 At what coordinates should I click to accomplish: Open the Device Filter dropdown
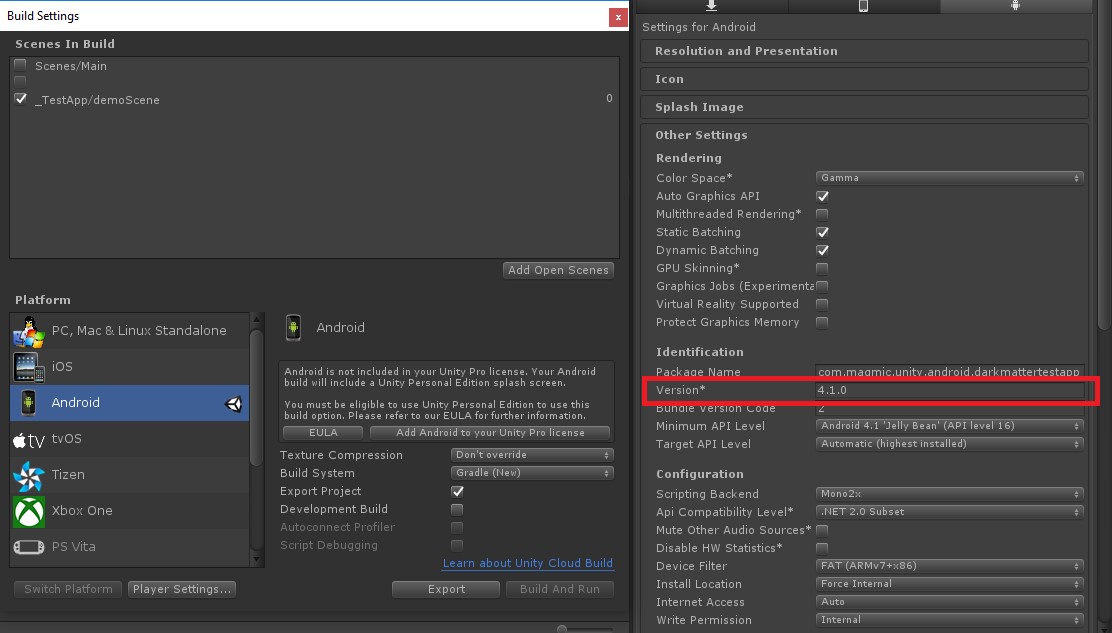pyautogui.click(x=950, y=566)
